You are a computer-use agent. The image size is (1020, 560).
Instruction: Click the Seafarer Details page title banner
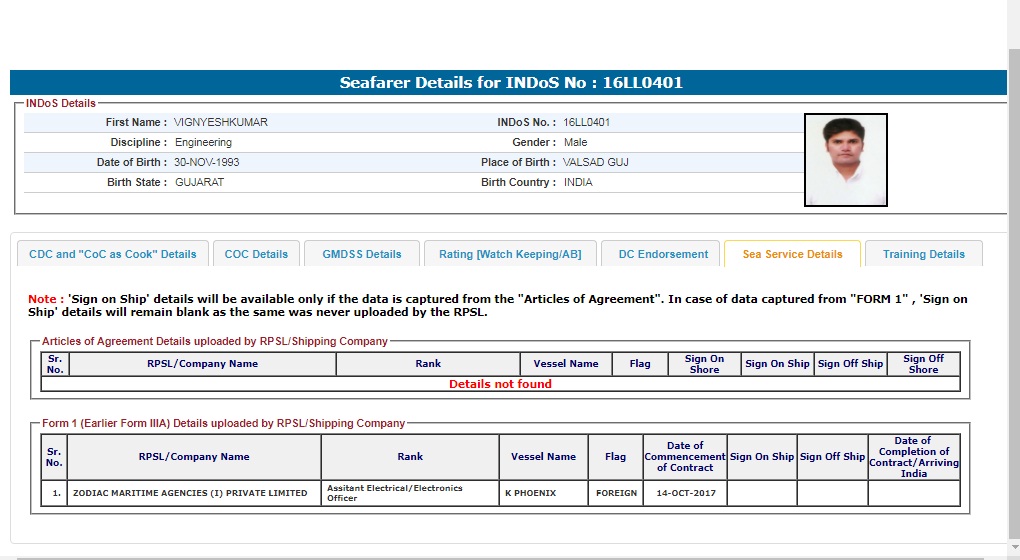(x=510, y=83)
